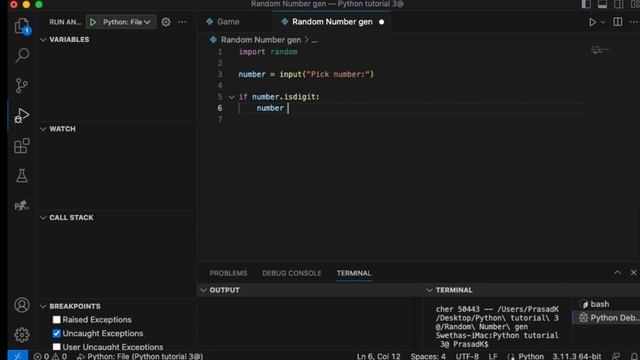Select language mode Python
This screenshot has height=360, width=640.
pyautogui.click(x=531, y=356)
